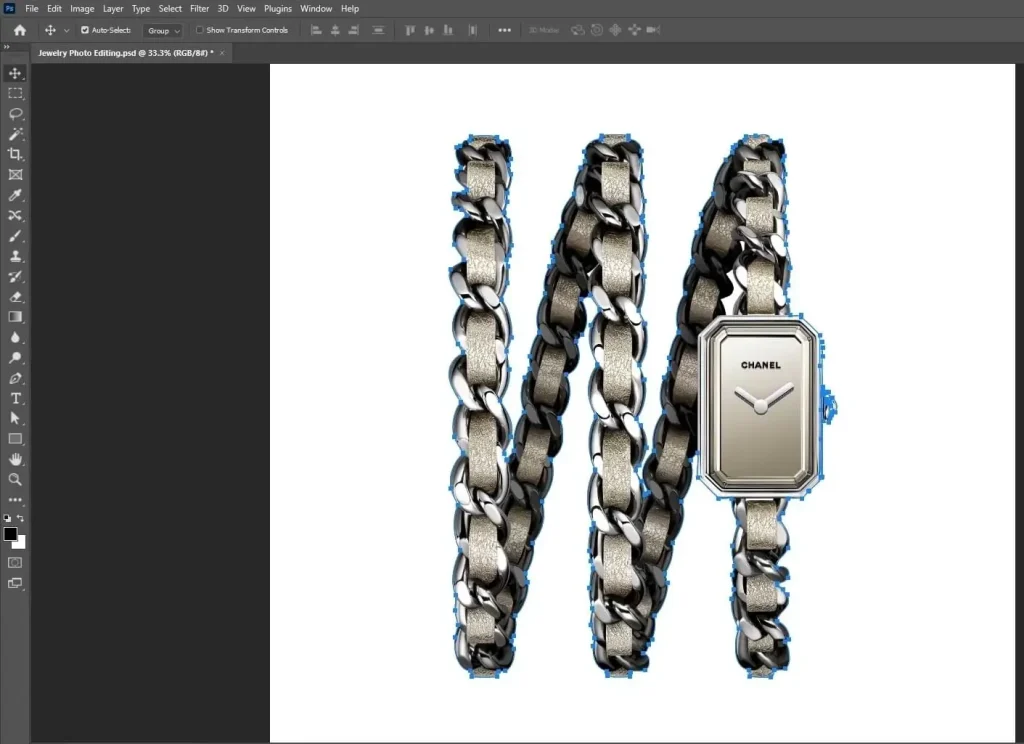Expand the Move tool preset picker arrow

[x=66, y=31]
